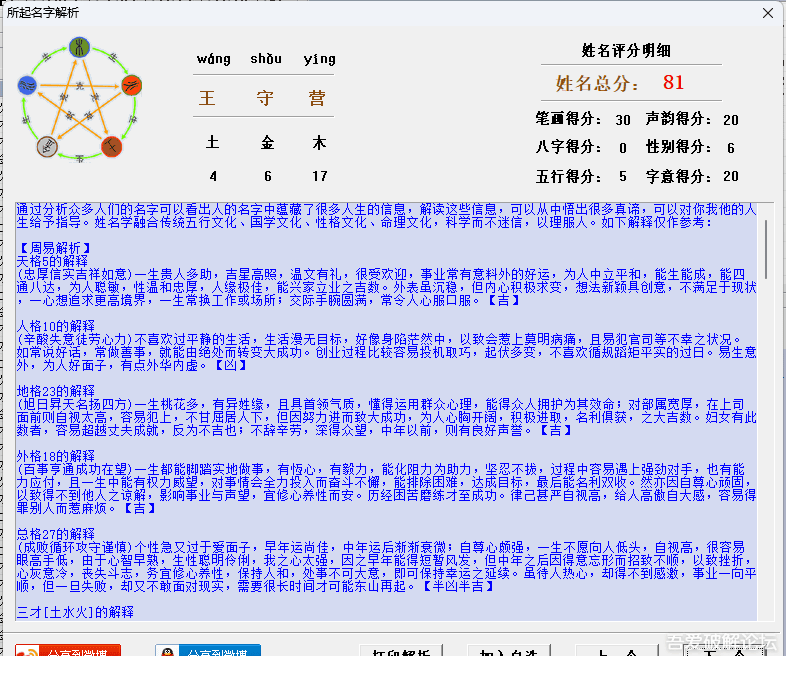Image resolution: width=786 pixels, height=679 pixels.
Task: Click the 姓名总分 label
Action: (x=597, y=83)
